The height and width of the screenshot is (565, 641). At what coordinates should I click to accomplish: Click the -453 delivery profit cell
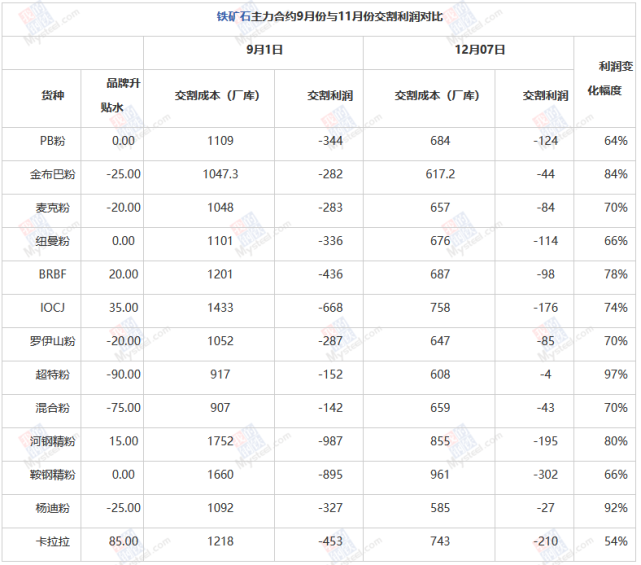[x=330, y=541]
